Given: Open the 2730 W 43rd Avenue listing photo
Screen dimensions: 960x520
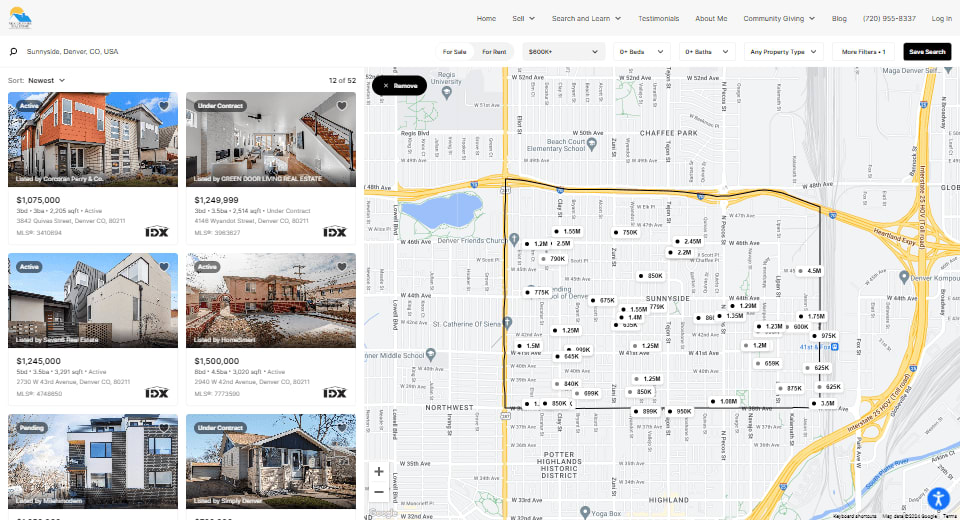Looking at the screenshot, I should point(93,301).
